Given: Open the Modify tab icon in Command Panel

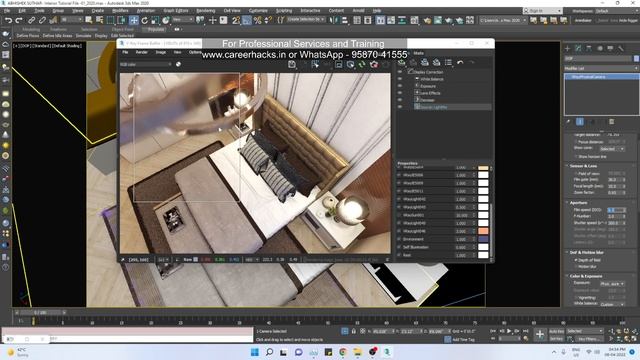Looking at the screenshot, I should coord(578,48).
